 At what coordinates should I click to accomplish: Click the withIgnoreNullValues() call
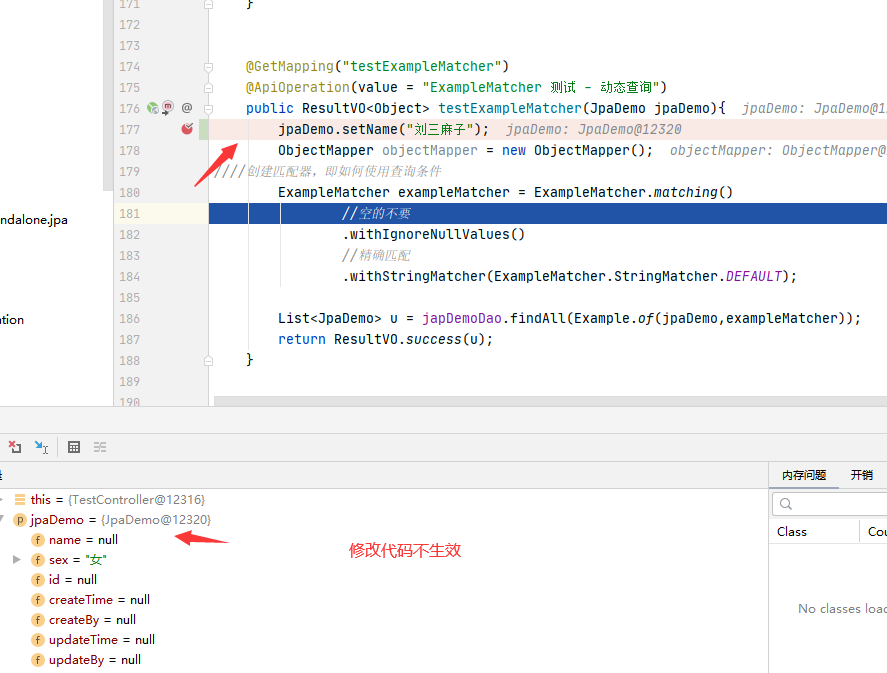coord(433,234)
